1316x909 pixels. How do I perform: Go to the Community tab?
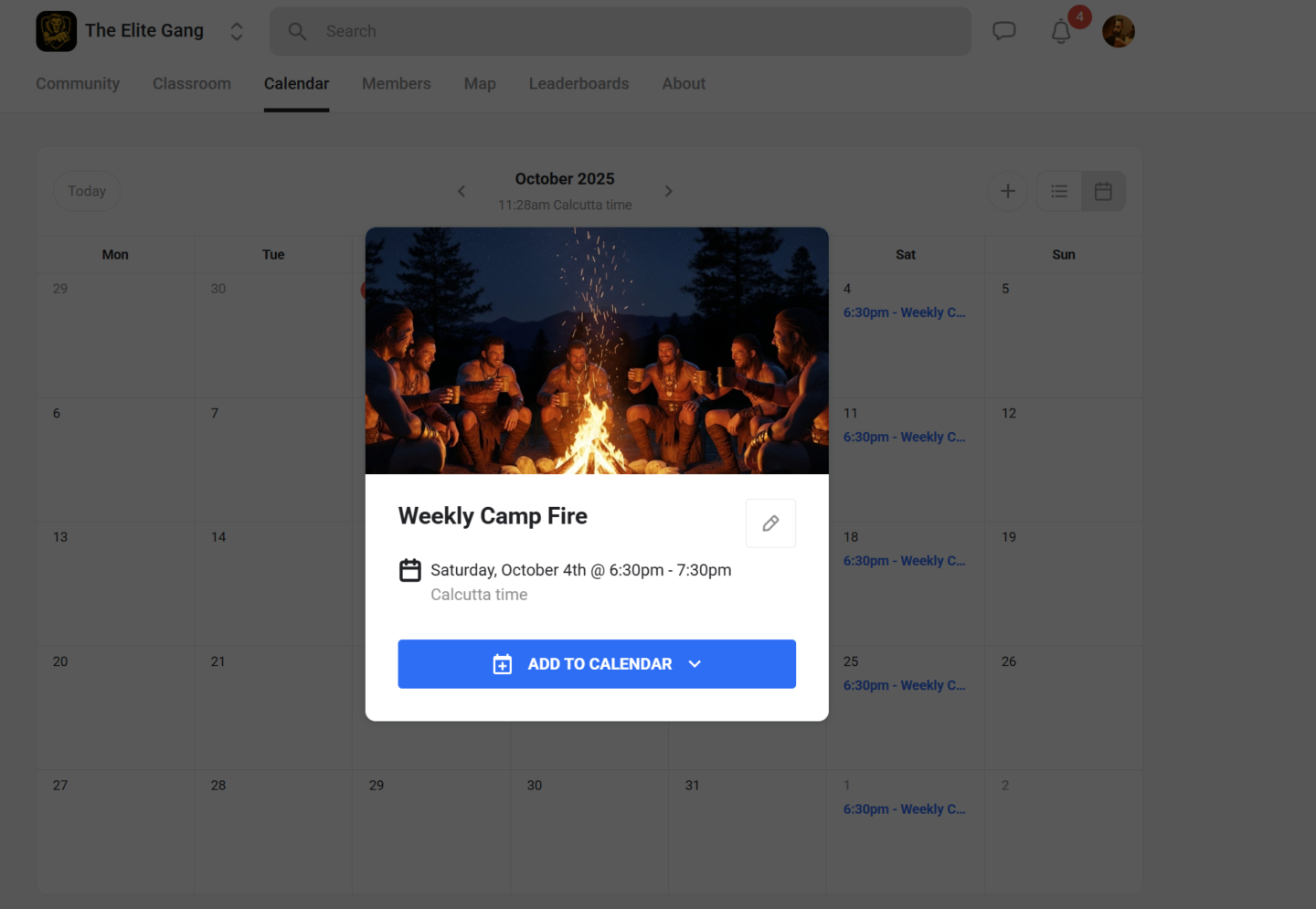pos(78,83)
